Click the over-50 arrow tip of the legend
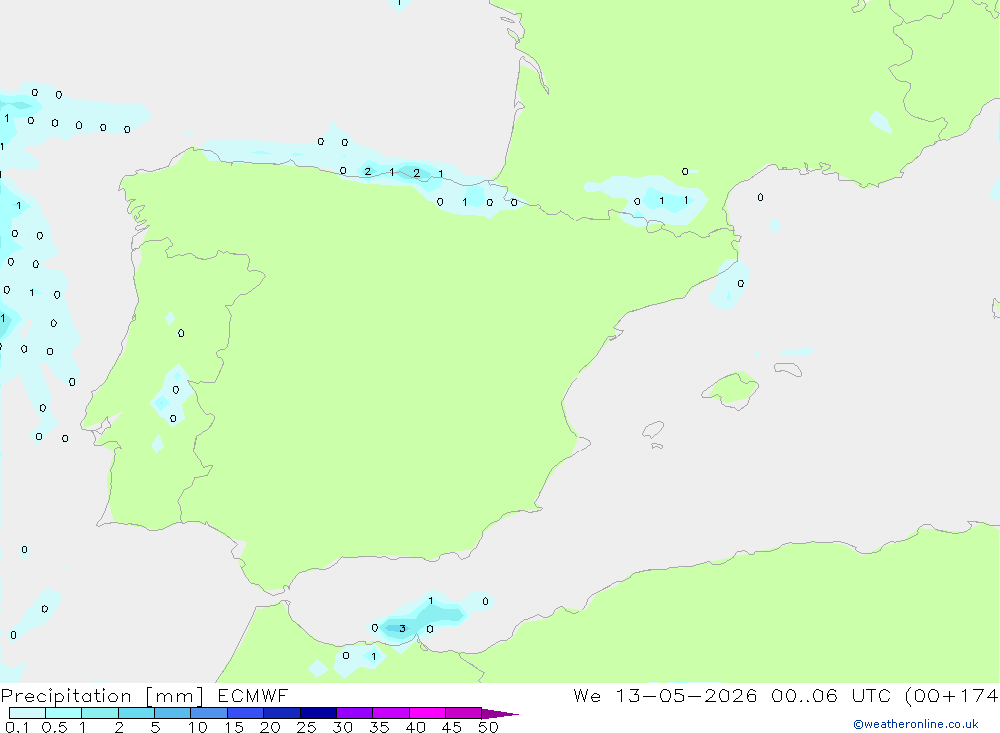Viewport: 1000px width, 733px height. click(501, 714)
